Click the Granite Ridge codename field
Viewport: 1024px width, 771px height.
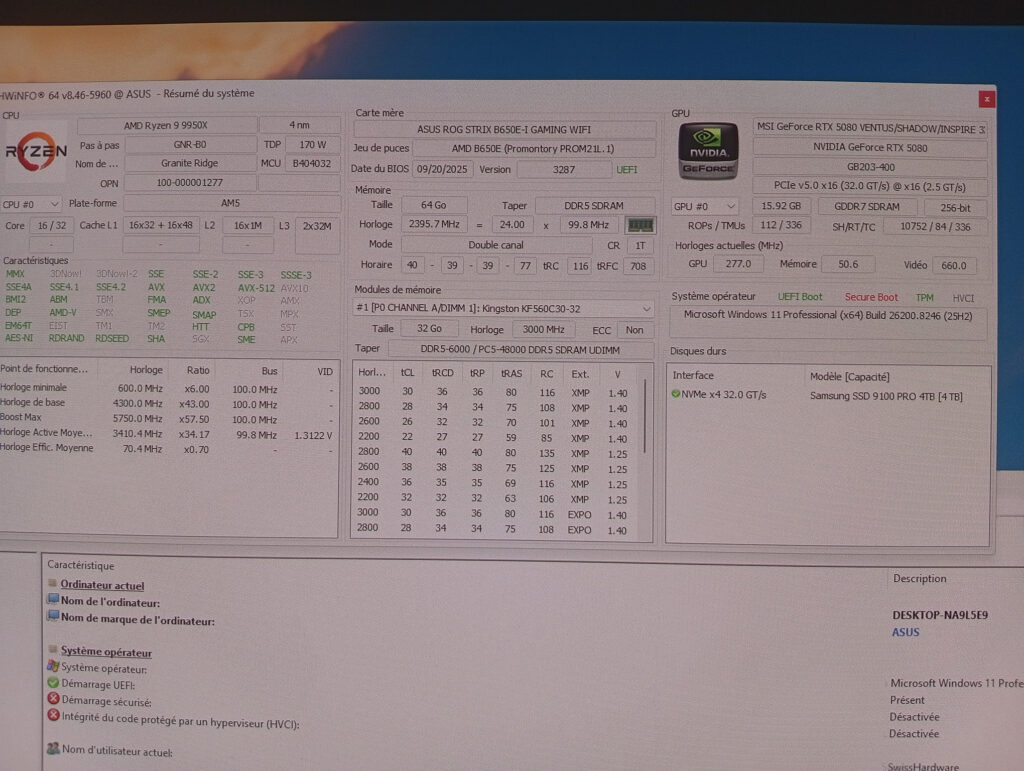tap(189, 163)
